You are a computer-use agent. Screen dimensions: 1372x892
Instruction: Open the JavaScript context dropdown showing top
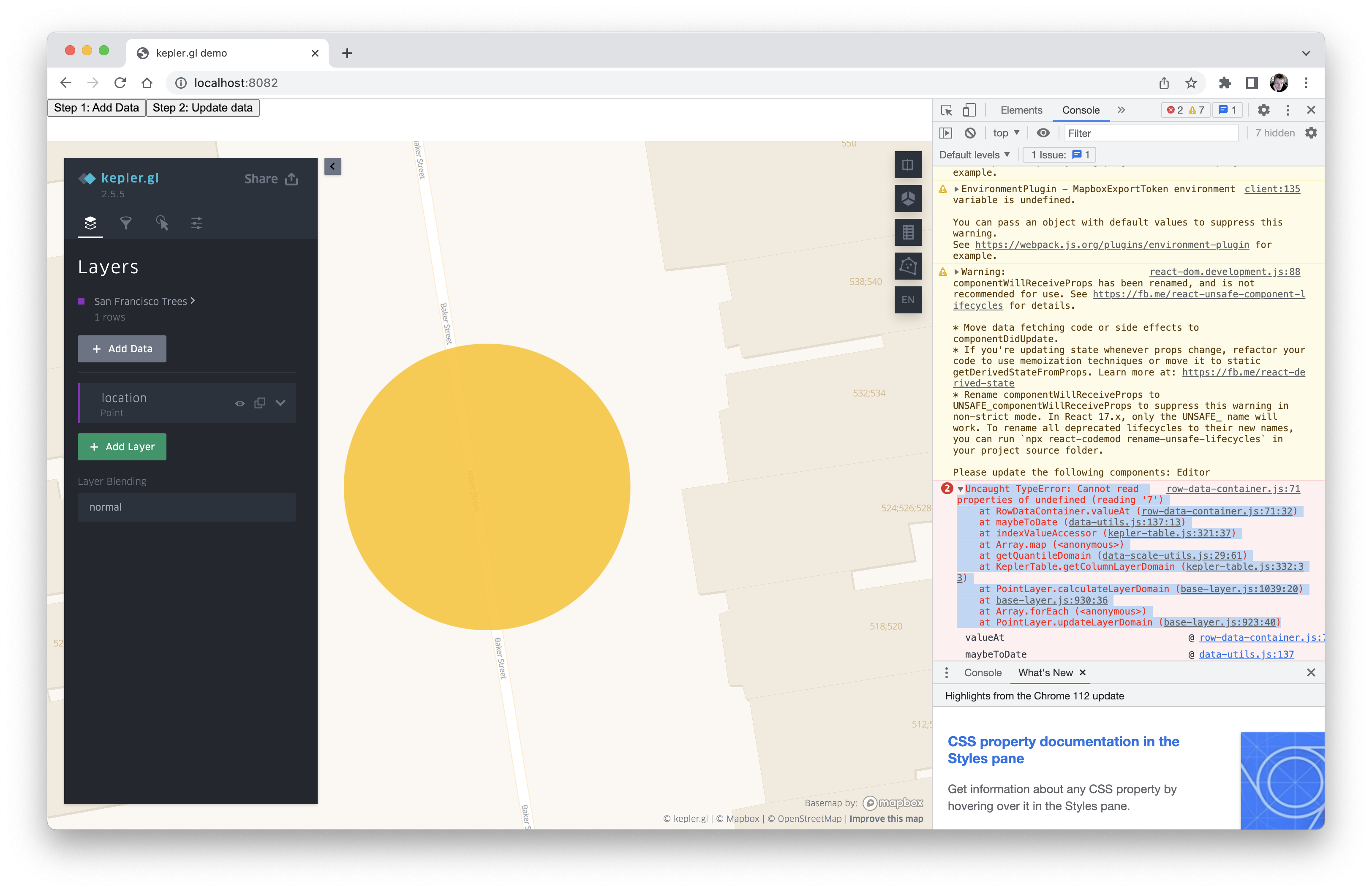pyautogui.click(x=1006, y=133)
